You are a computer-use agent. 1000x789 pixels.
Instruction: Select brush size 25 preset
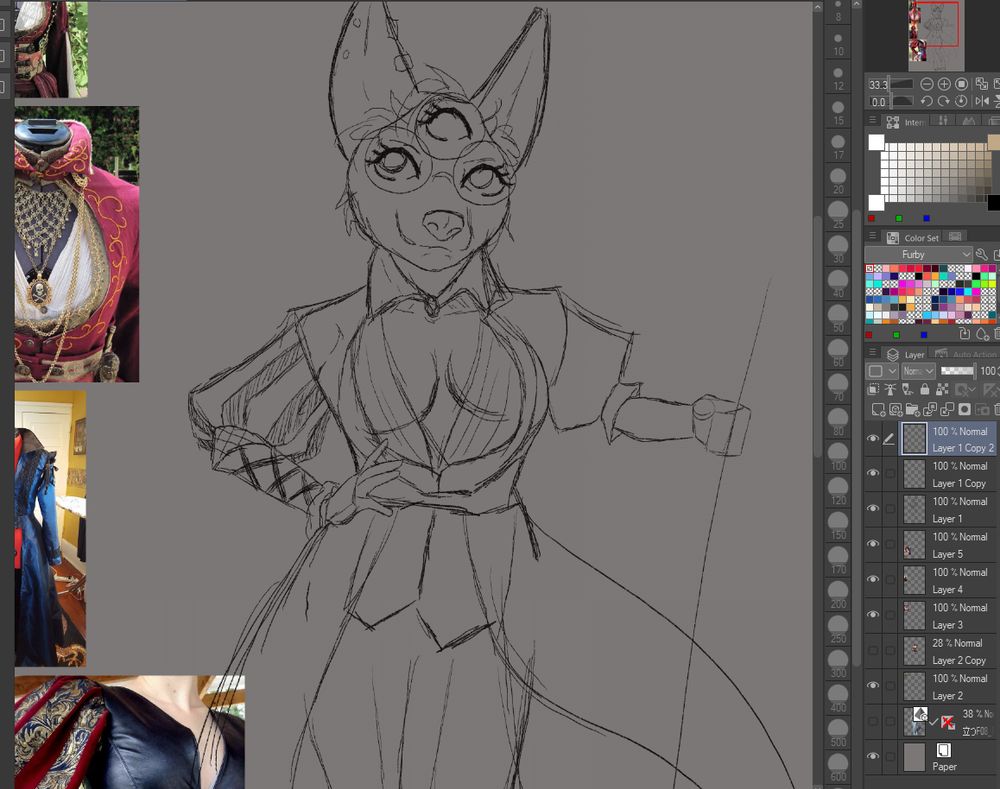(x=838, y=216)
